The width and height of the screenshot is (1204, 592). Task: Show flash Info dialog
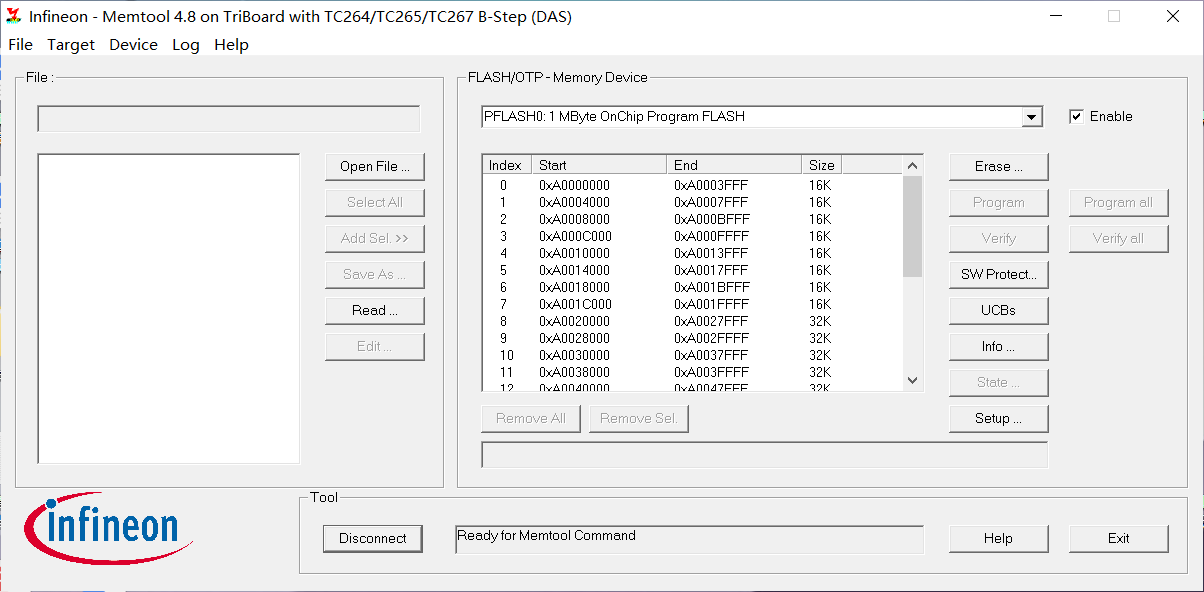pos(998,346)
